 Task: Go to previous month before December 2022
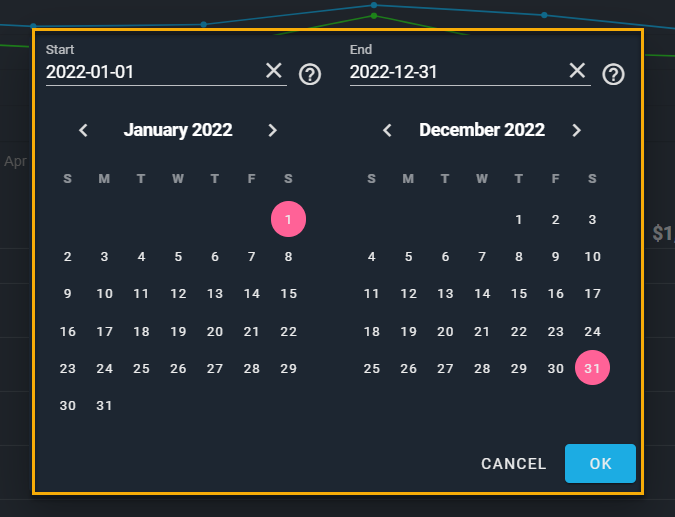pos(388,130)
